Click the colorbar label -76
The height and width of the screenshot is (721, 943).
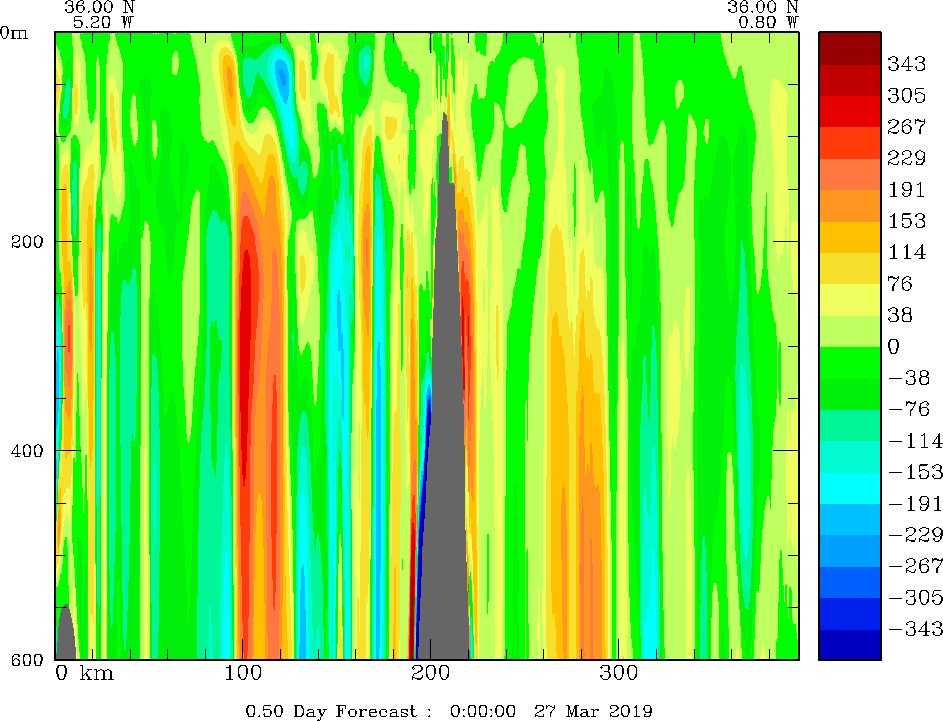tap(909, 409)
